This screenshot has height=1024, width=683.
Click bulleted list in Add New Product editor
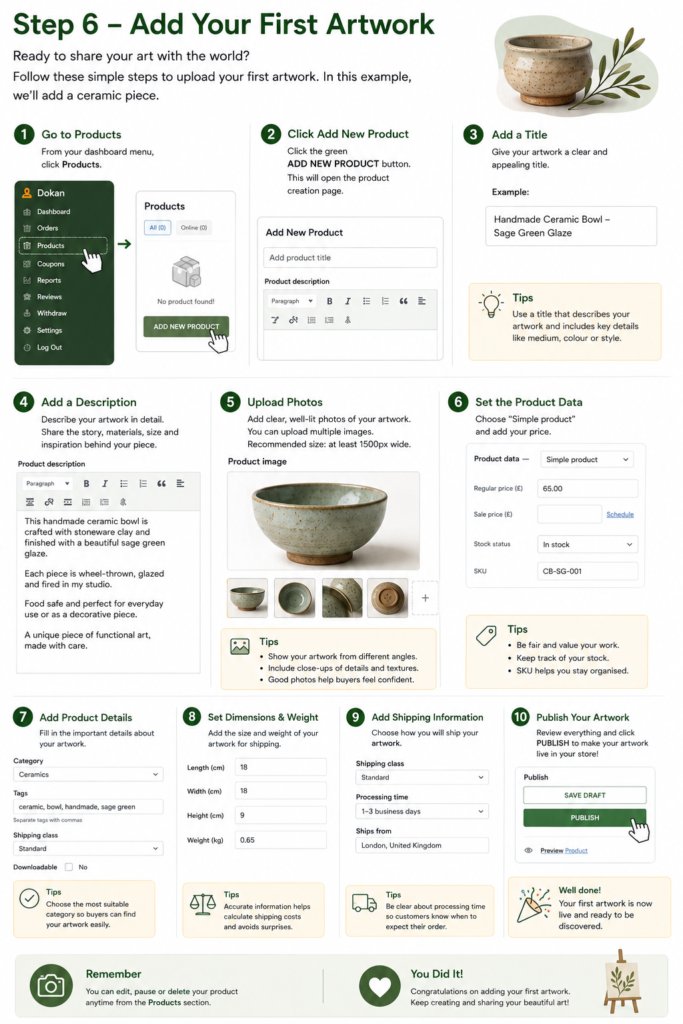366,301
